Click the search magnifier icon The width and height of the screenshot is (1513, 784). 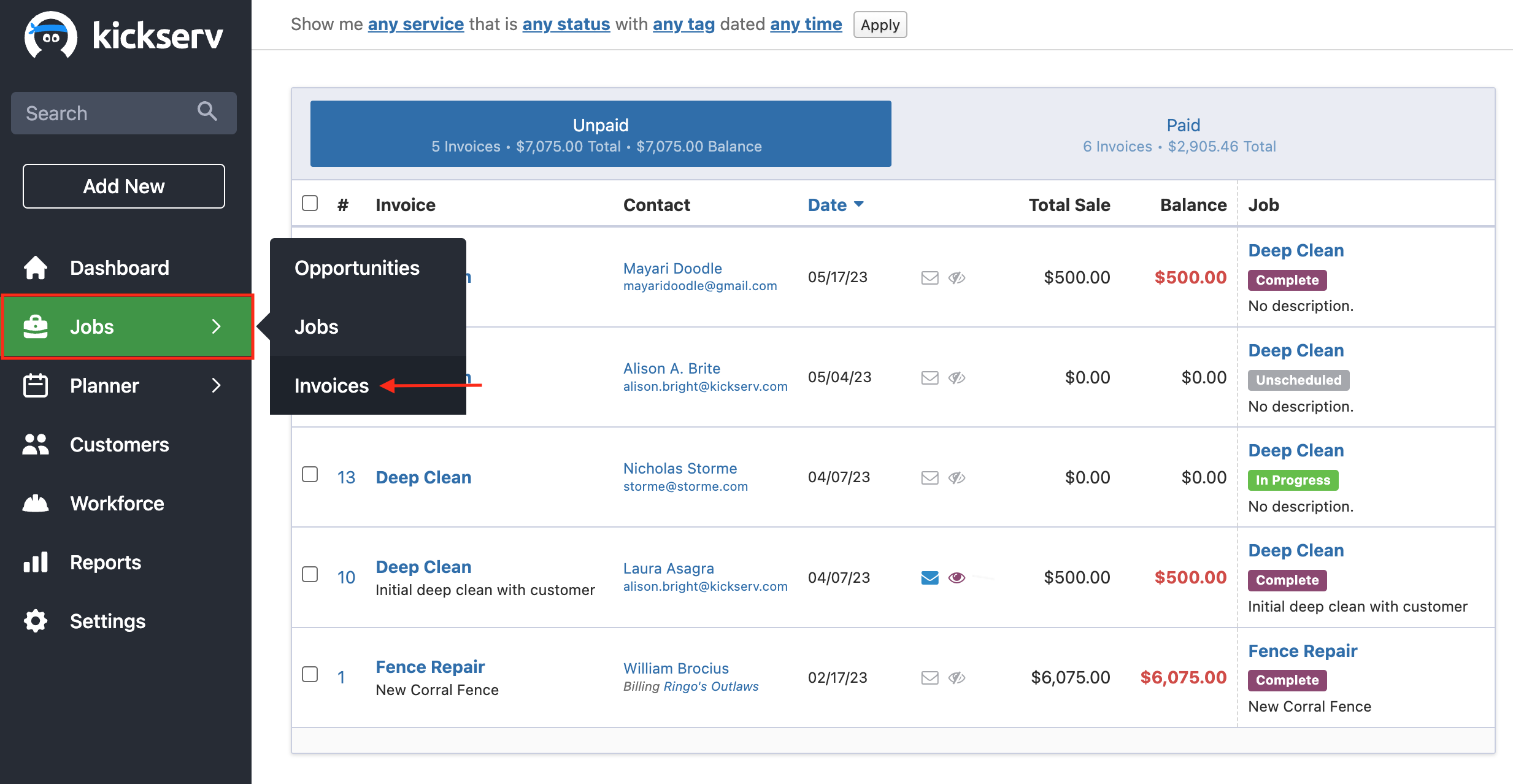tap(207, 112)
